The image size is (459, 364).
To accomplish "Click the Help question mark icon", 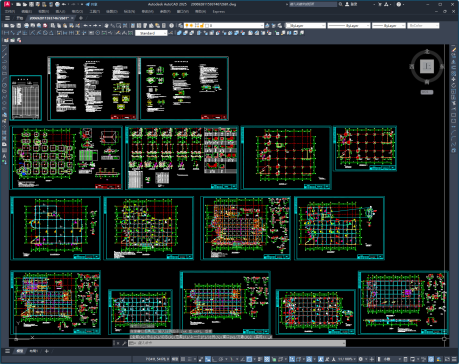I will 399,4.
